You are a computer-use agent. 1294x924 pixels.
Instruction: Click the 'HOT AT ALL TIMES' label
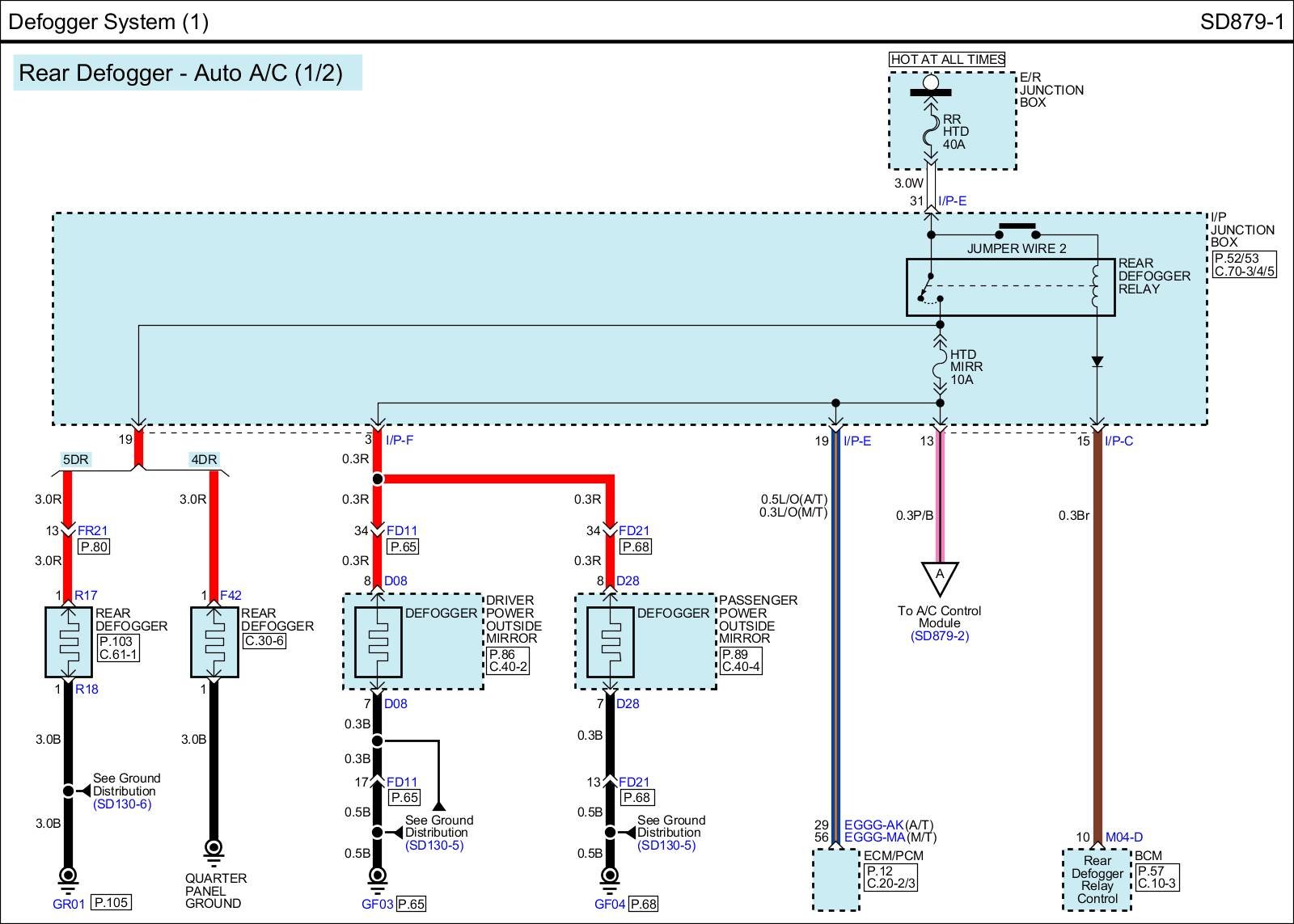pos(947,59)
